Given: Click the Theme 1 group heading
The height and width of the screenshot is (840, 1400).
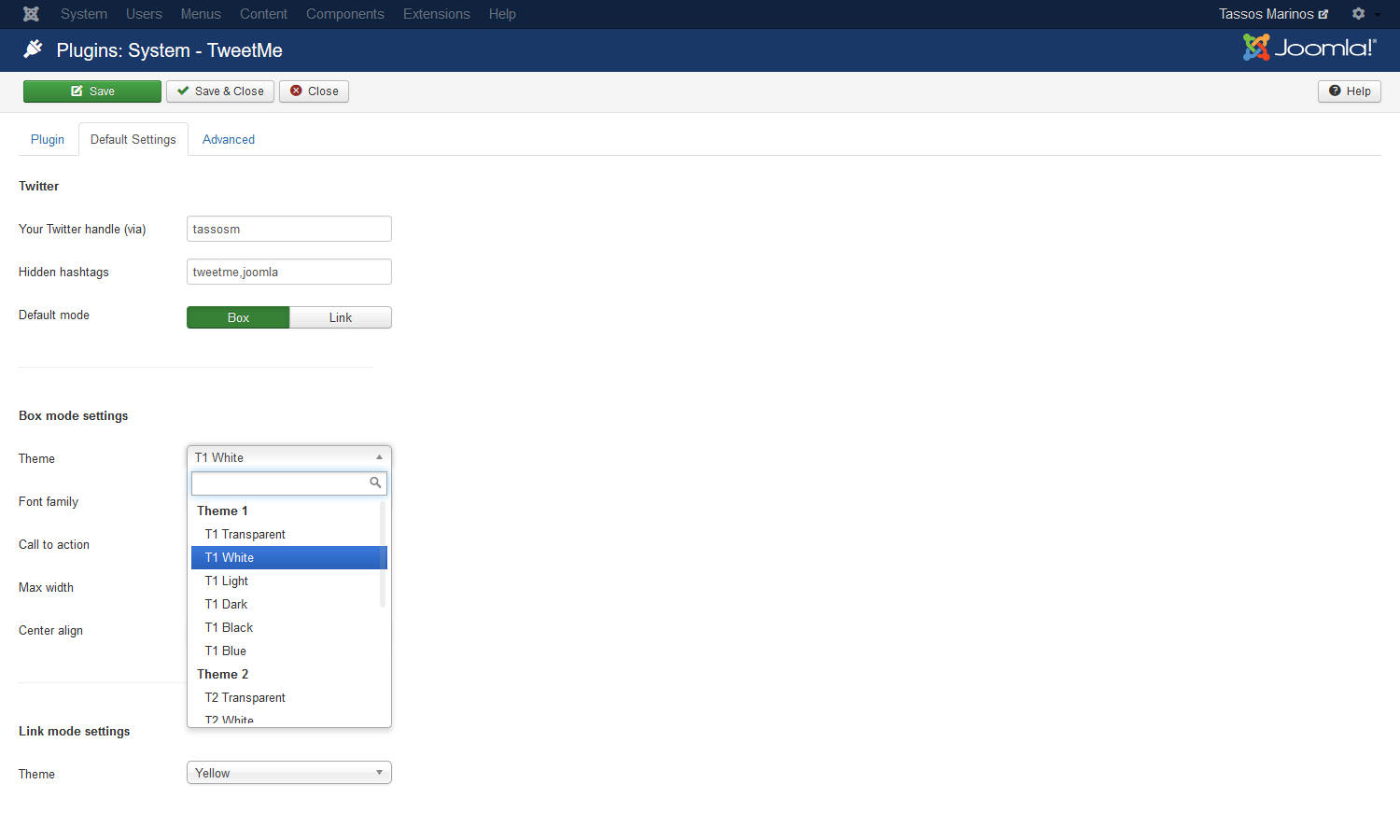Looking at the screenshot, I should [222, 511].
